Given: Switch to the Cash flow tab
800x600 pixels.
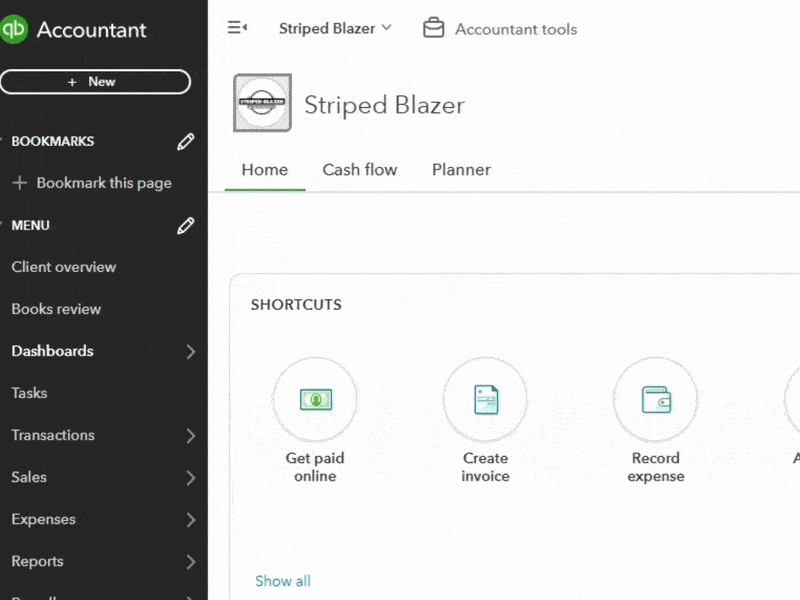Looking at the screenshot, I should coord(360,169).
